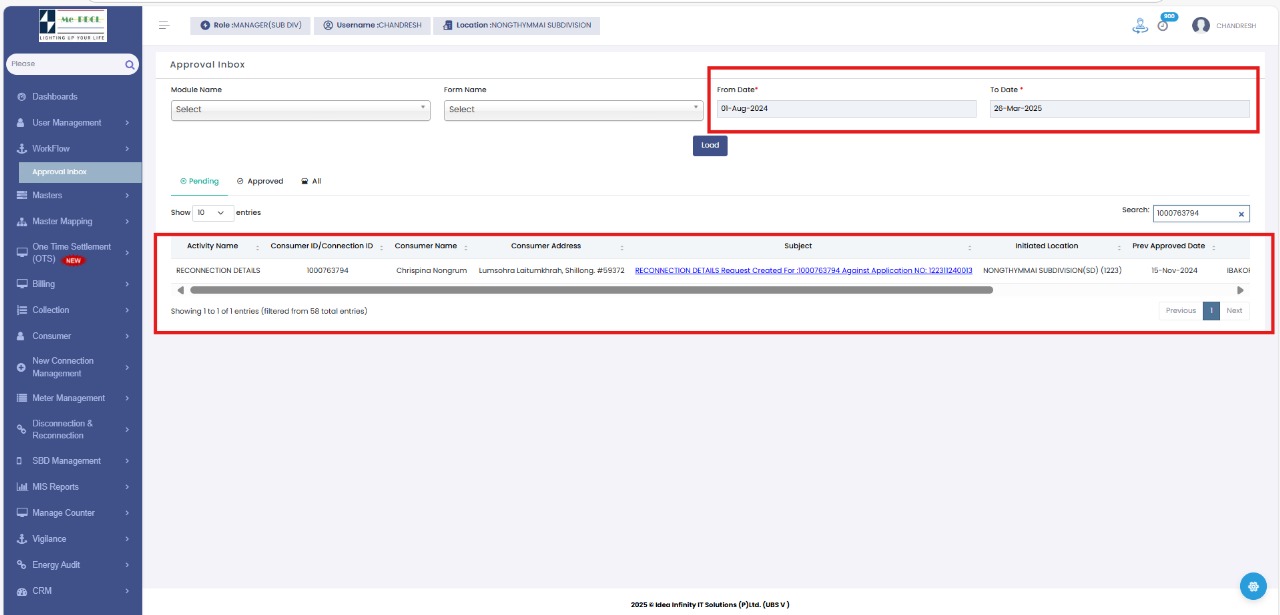1280x615 pixels.
Task: Click the scrollbar left arrow of table
Action: pos(181,290)
